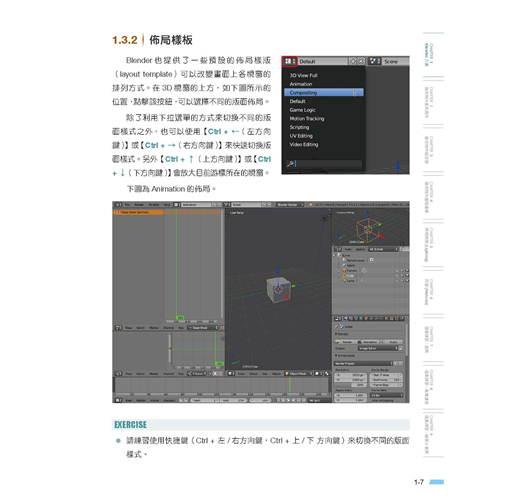Open Blender Render engine dropdown
This screenshot has height=500, width=520.
[x=290, y=205]
